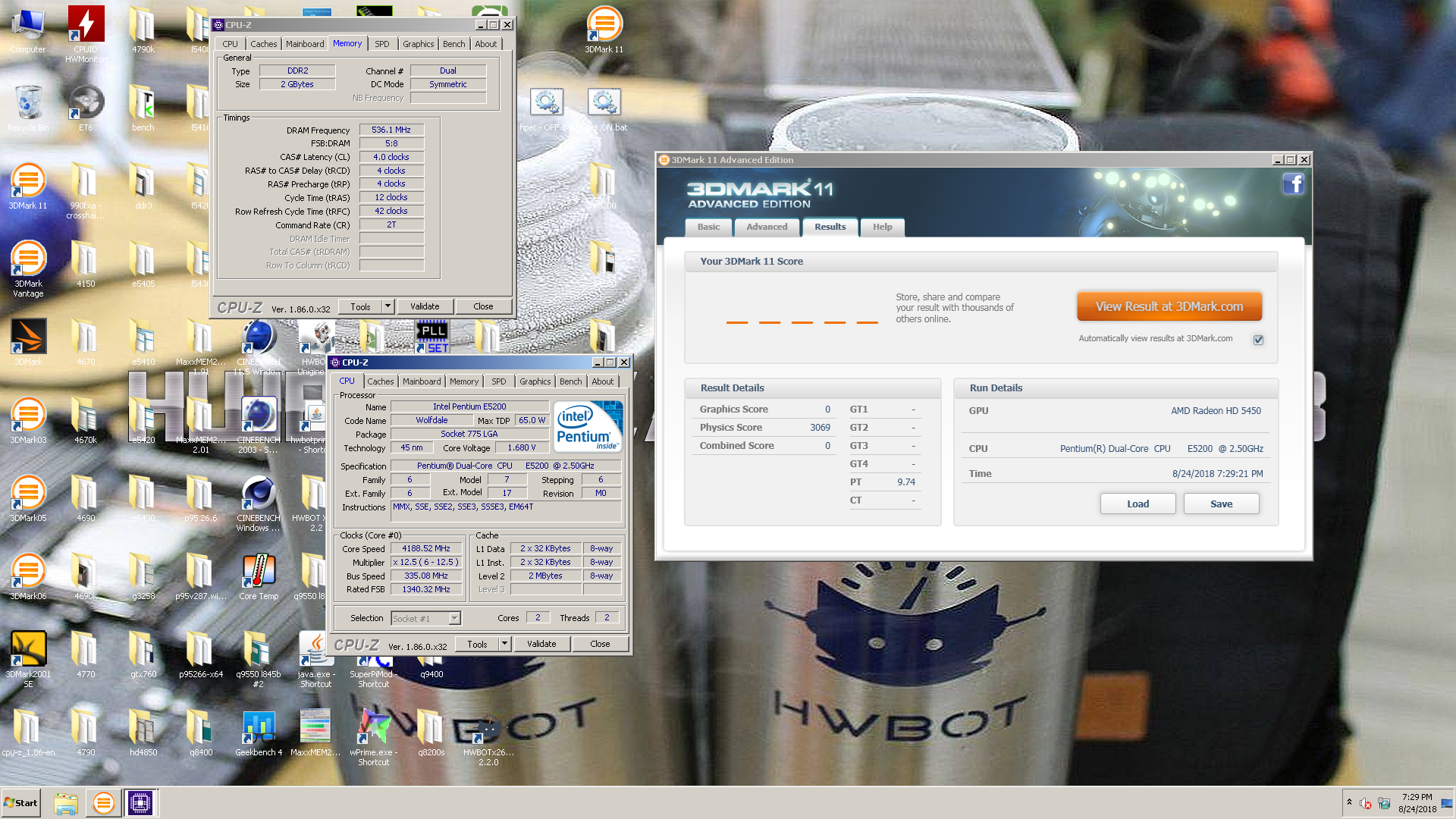Launch 3DMark Vantage from the desktop

tap(28, 268)
